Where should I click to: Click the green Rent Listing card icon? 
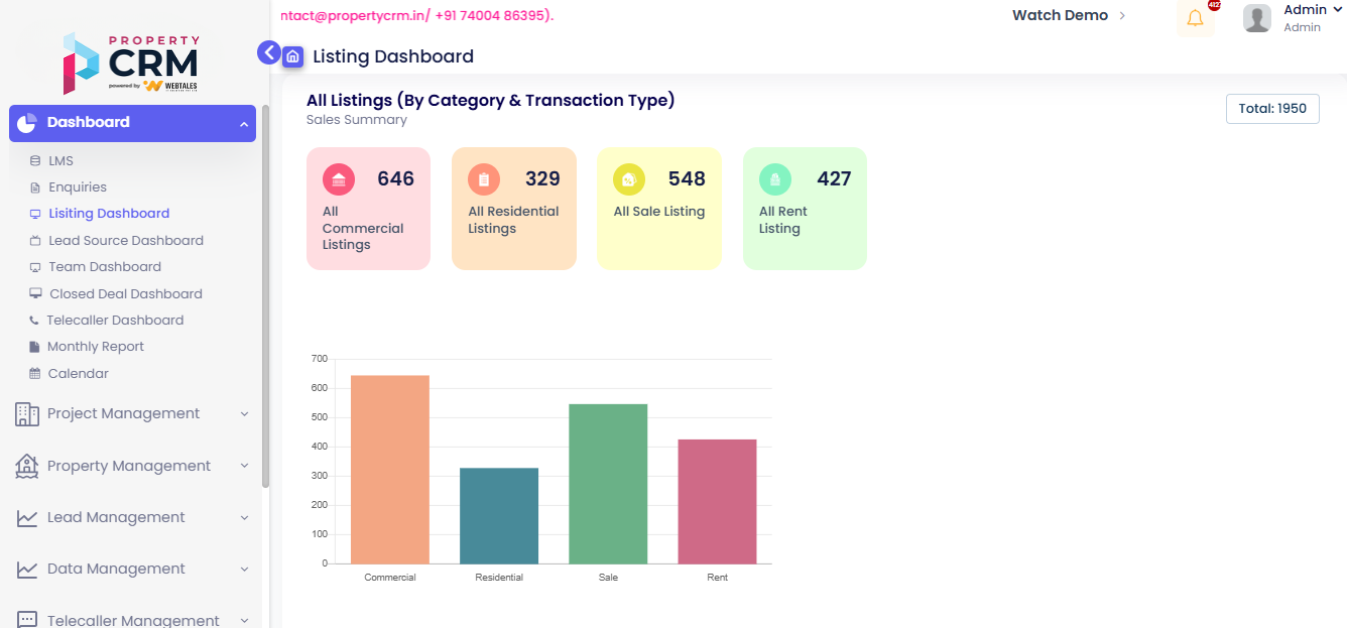pos(775,180)
